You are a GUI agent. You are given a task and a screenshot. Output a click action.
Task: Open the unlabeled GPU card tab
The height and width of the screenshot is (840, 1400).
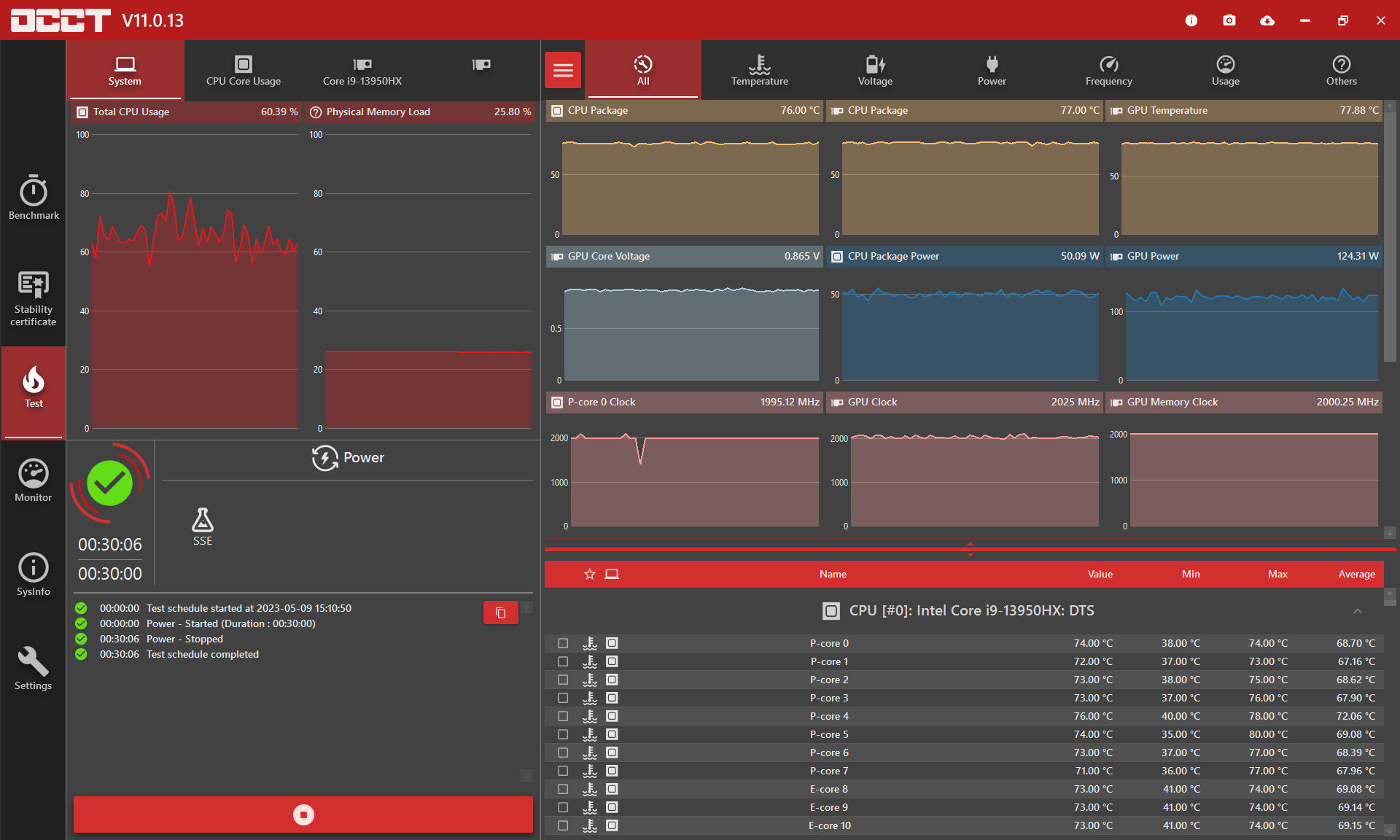point(481,66)
